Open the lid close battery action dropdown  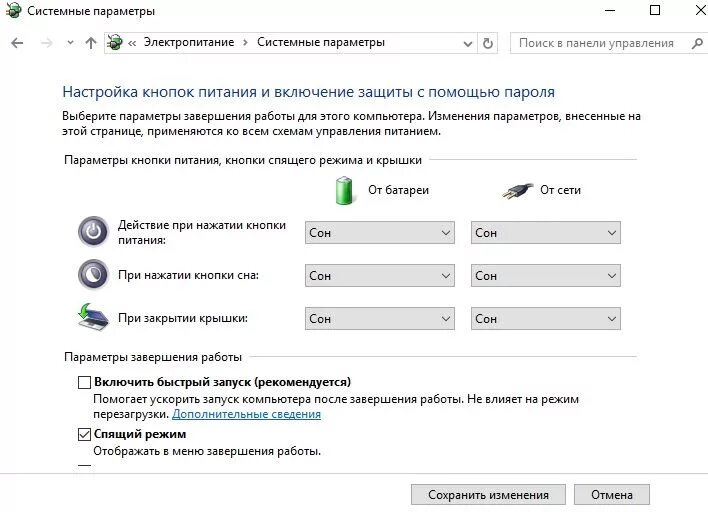pyautogui.click(x=380, y=318)
